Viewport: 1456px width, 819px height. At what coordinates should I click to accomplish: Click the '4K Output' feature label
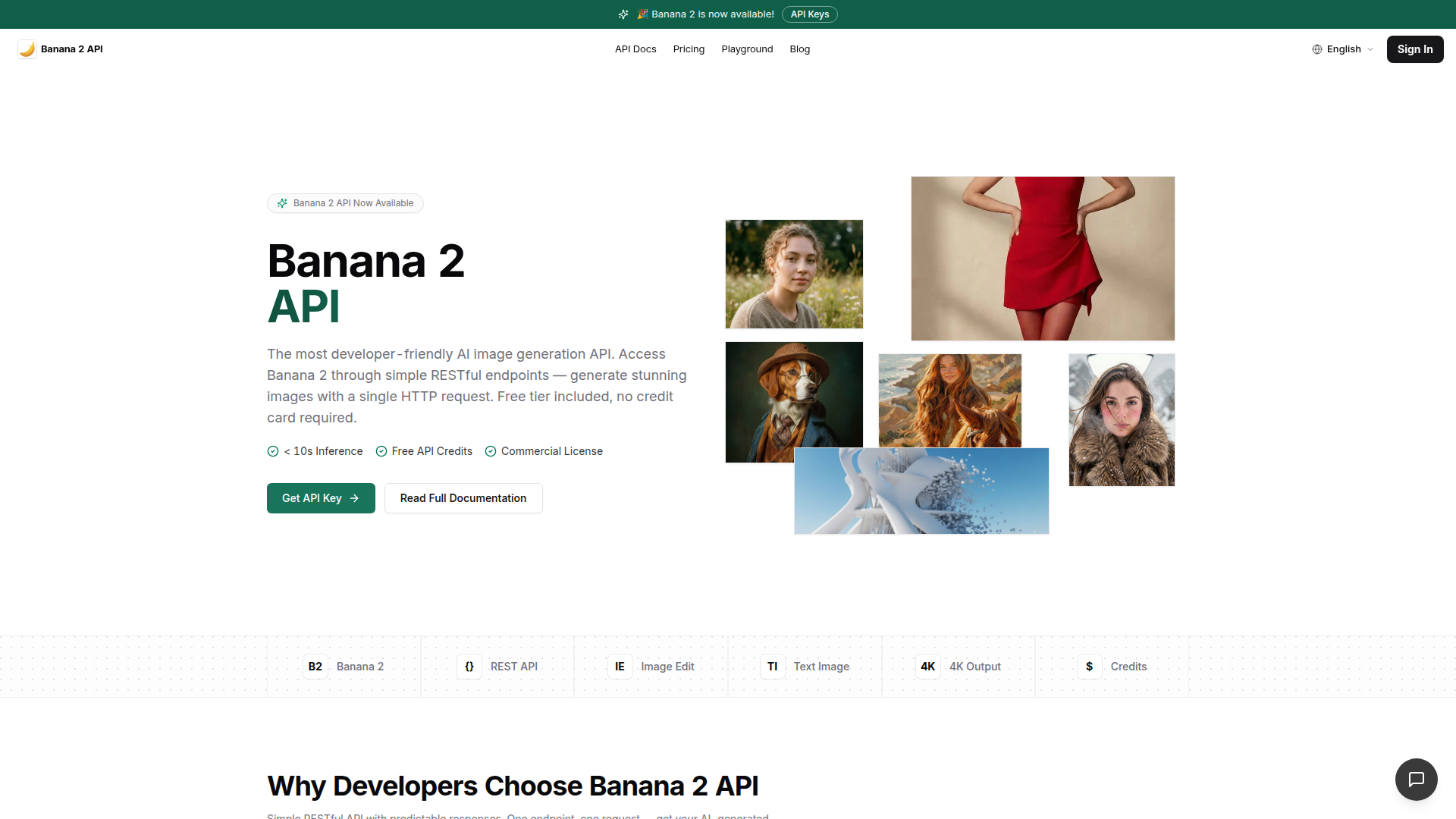[x=975, y=667]
